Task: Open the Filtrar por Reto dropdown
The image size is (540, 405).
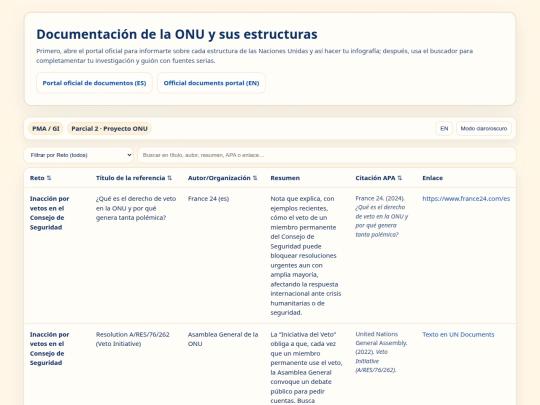Action: click(x=79, y=155)
